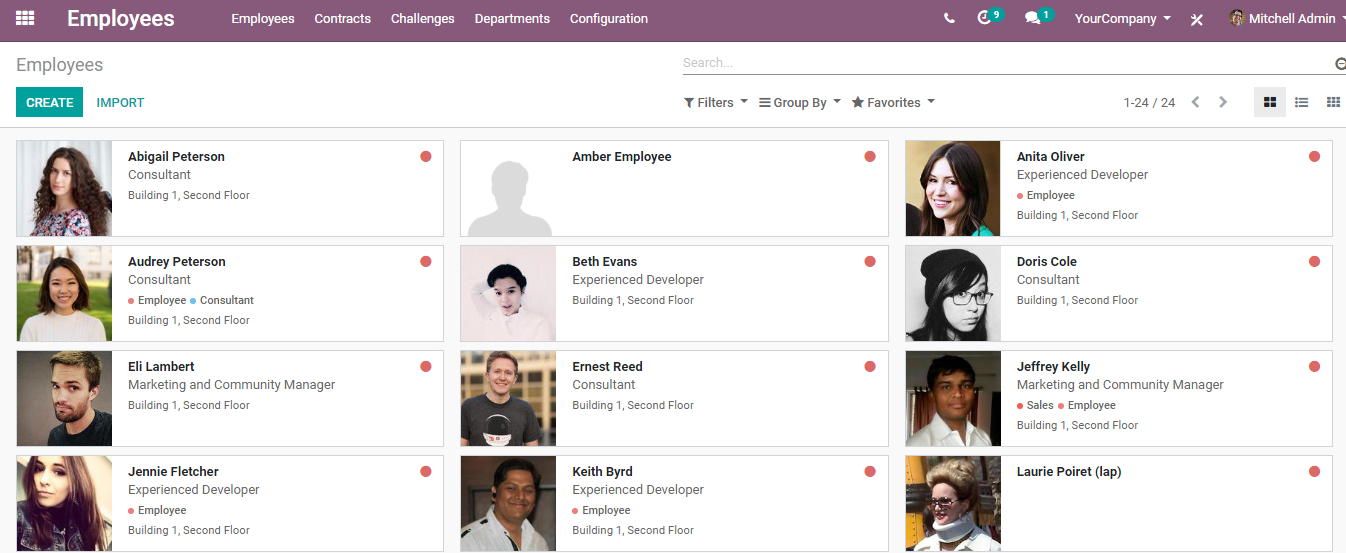Click Eli Lambert's job title text

231,384
